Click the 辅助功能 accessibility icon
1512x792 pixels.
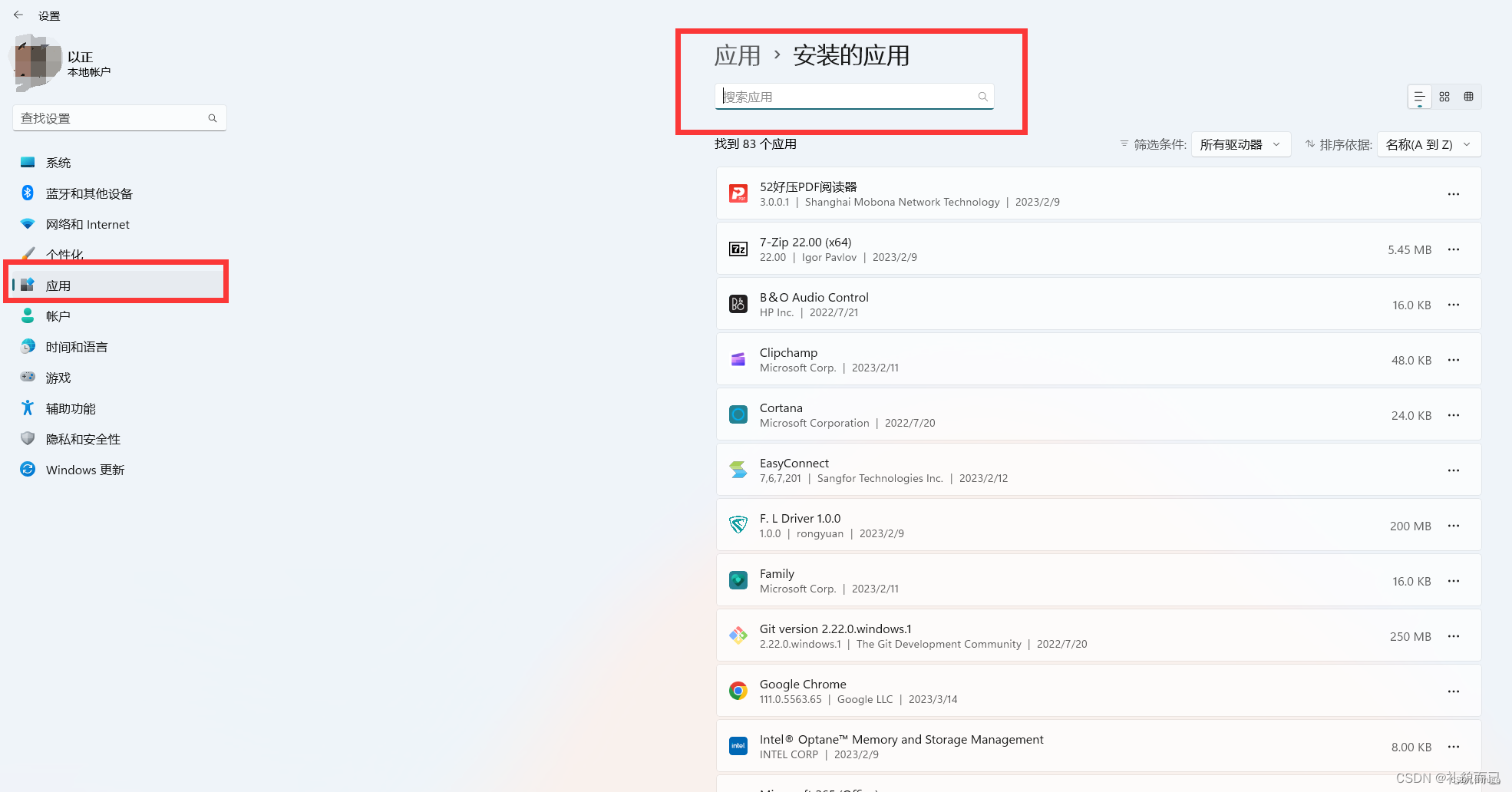point(28,408)
